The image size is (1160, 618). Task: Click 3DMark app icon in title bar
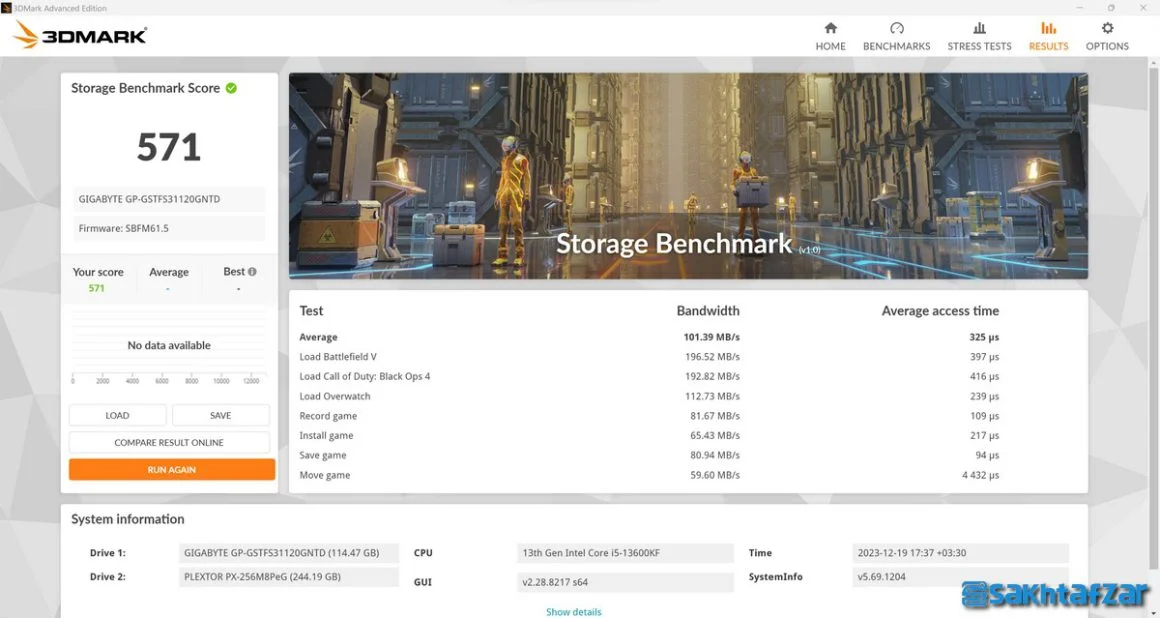point(6,7)
